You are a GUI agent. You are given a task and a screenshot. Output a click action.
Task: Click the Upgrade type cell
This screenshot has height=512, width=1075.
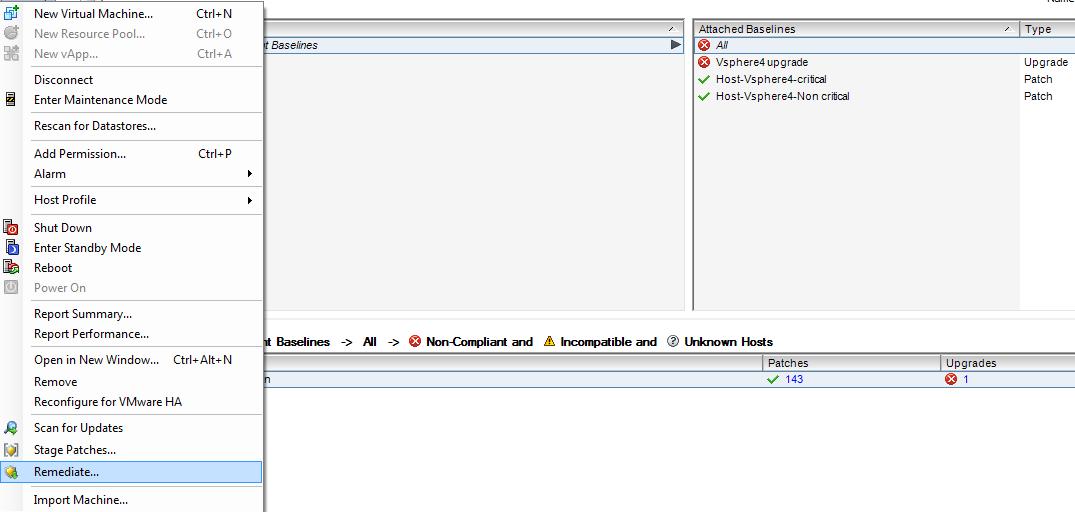(1046, 62)
